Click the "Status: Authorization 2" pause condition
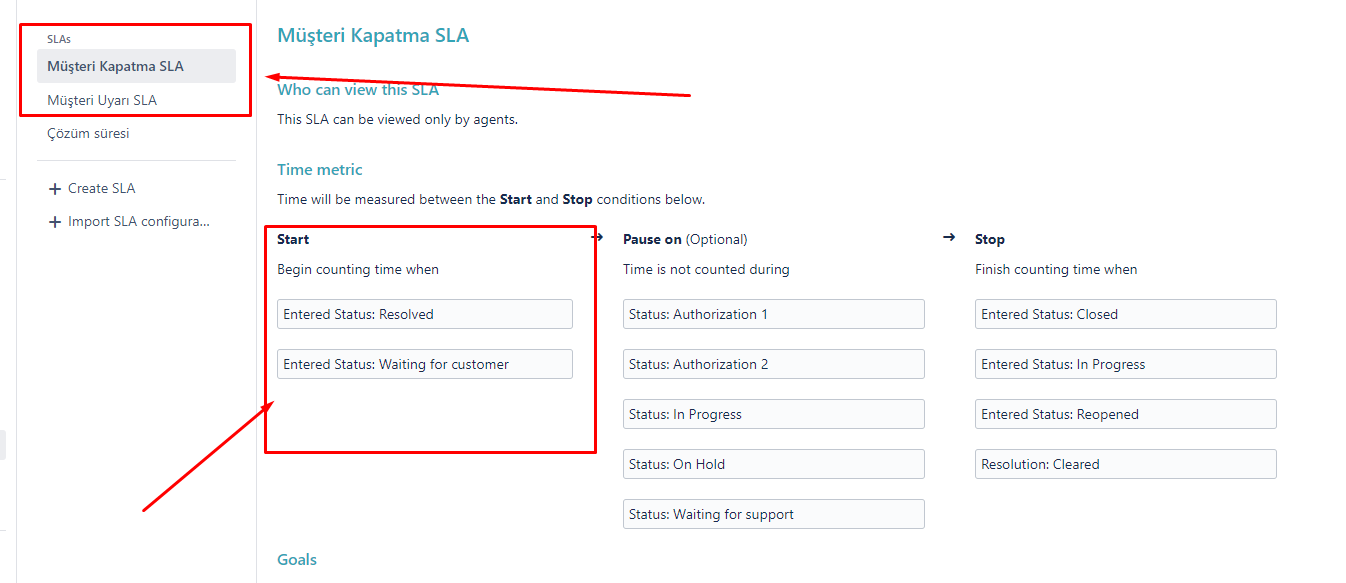This screenshot has height=583, width=1346. (773, 363)
